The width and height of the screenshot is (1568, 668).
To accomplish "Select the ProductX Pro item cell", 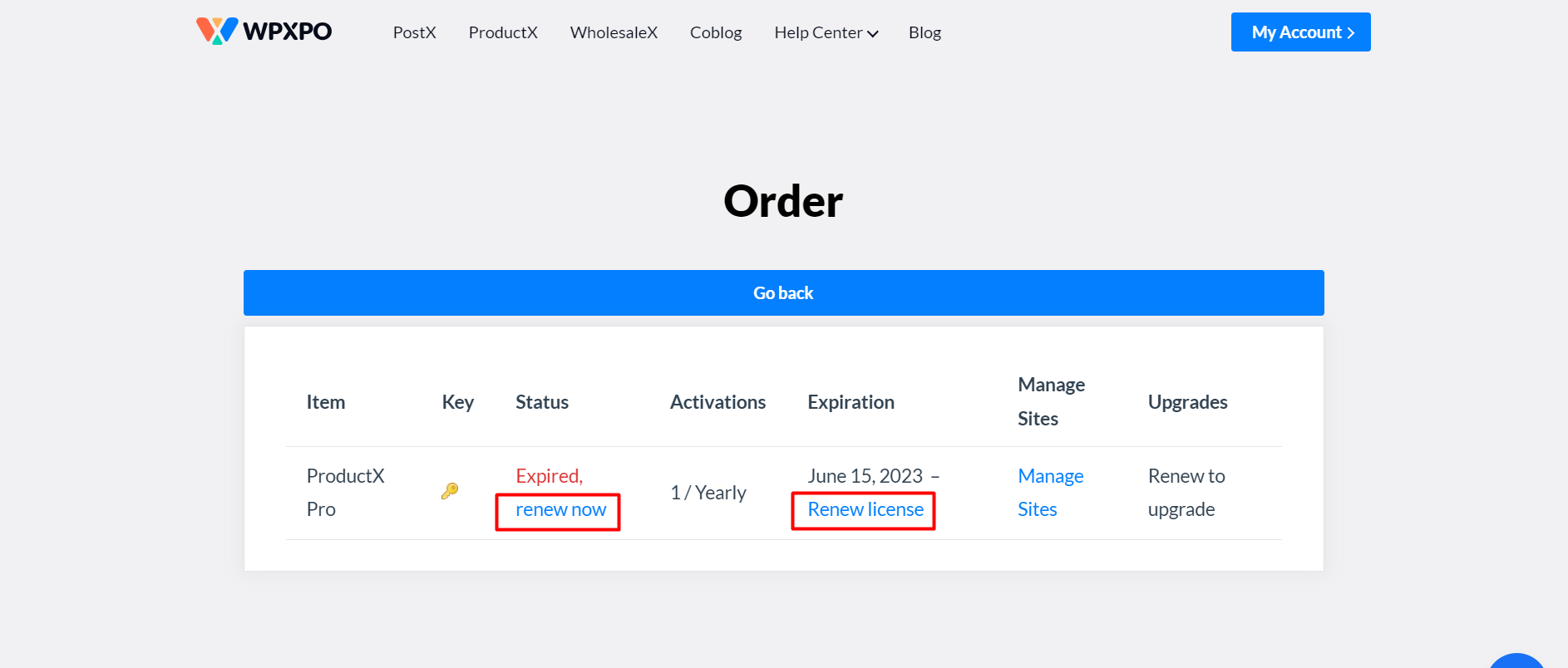I will click(x=345, y=493).
